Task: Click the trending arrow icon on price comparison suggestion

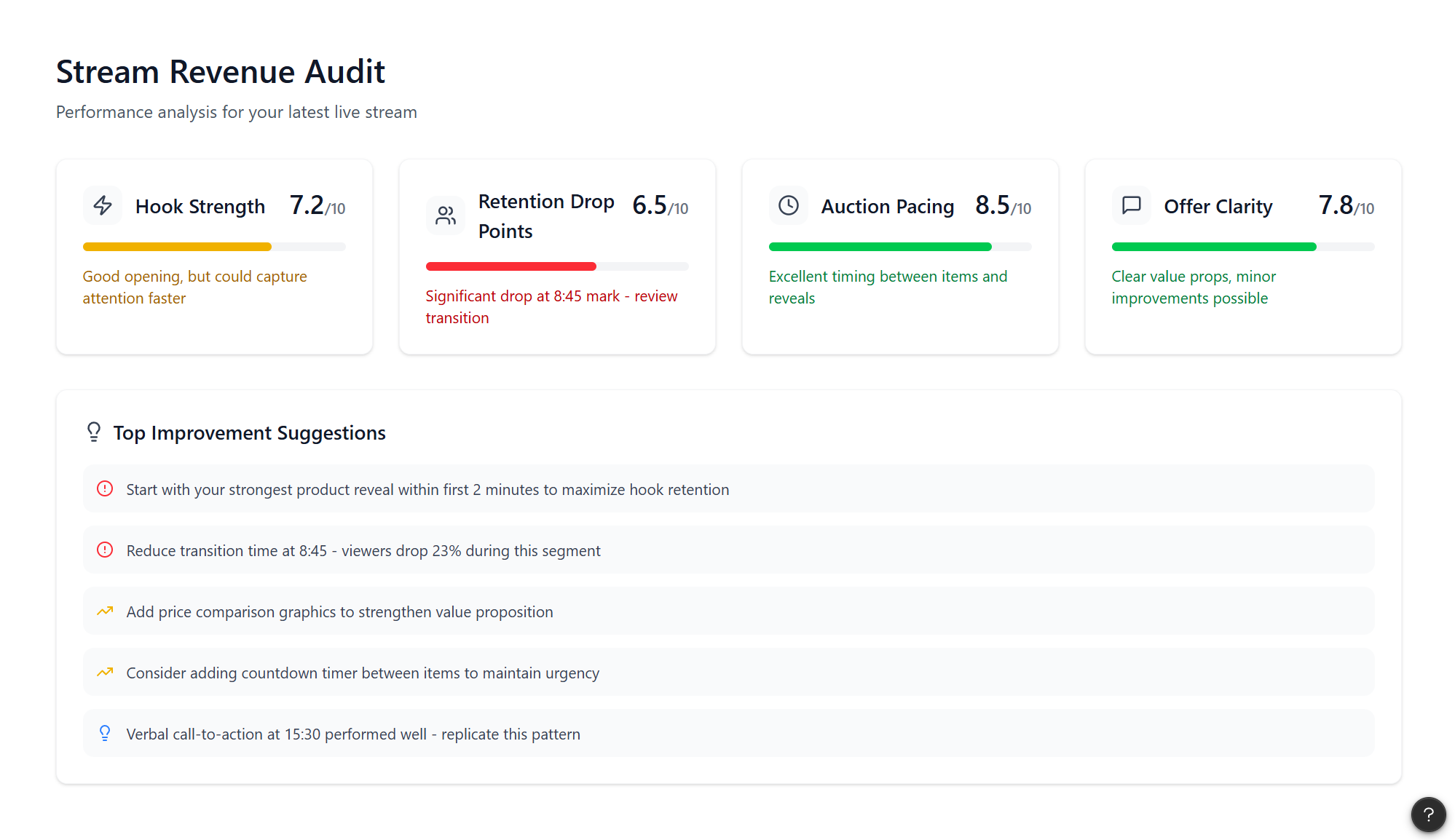Action: click(x=106, y=611)
